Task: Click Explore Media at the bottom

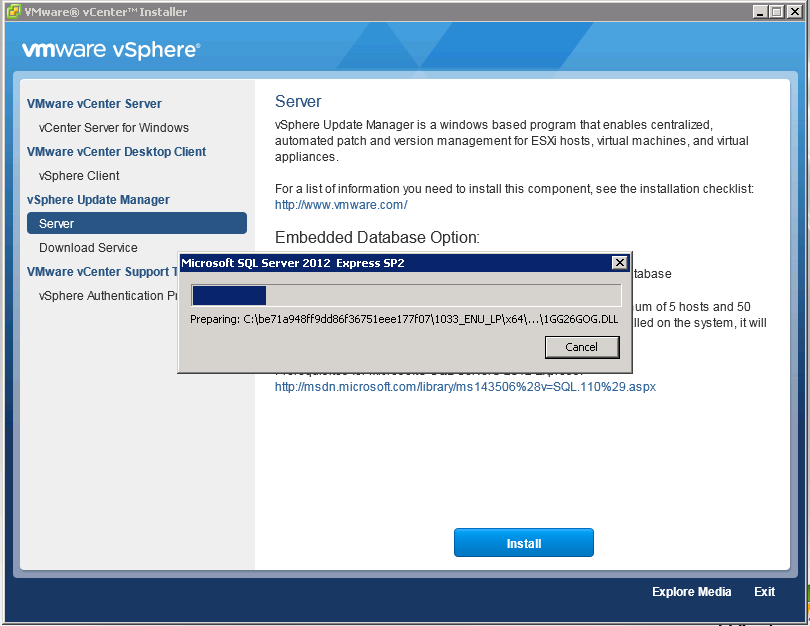Action: 691,592
